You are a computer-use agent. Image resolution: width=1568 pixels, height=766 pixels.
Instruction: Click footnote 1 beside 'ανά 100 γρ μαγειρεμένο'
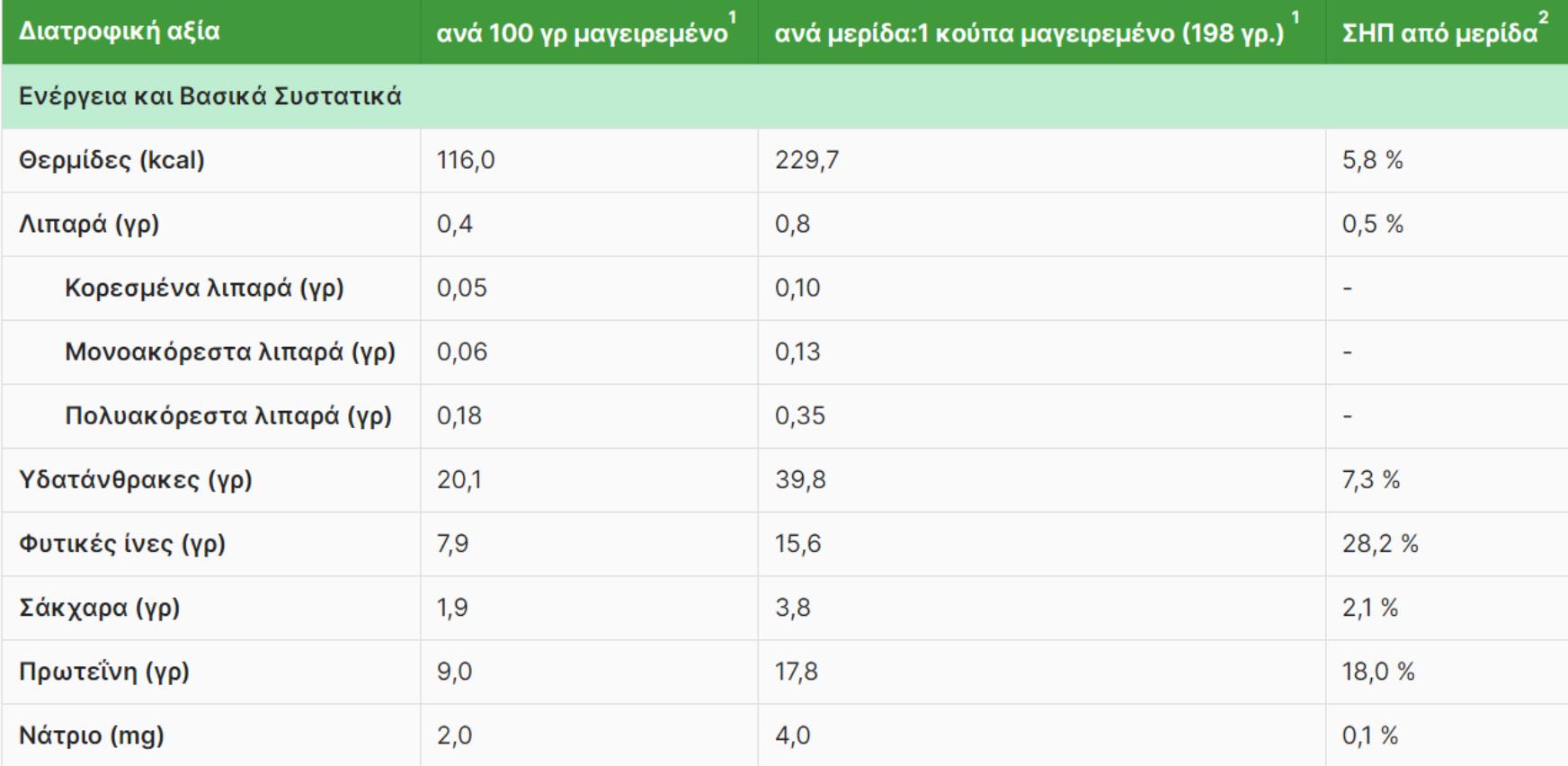tap(733, 18)
